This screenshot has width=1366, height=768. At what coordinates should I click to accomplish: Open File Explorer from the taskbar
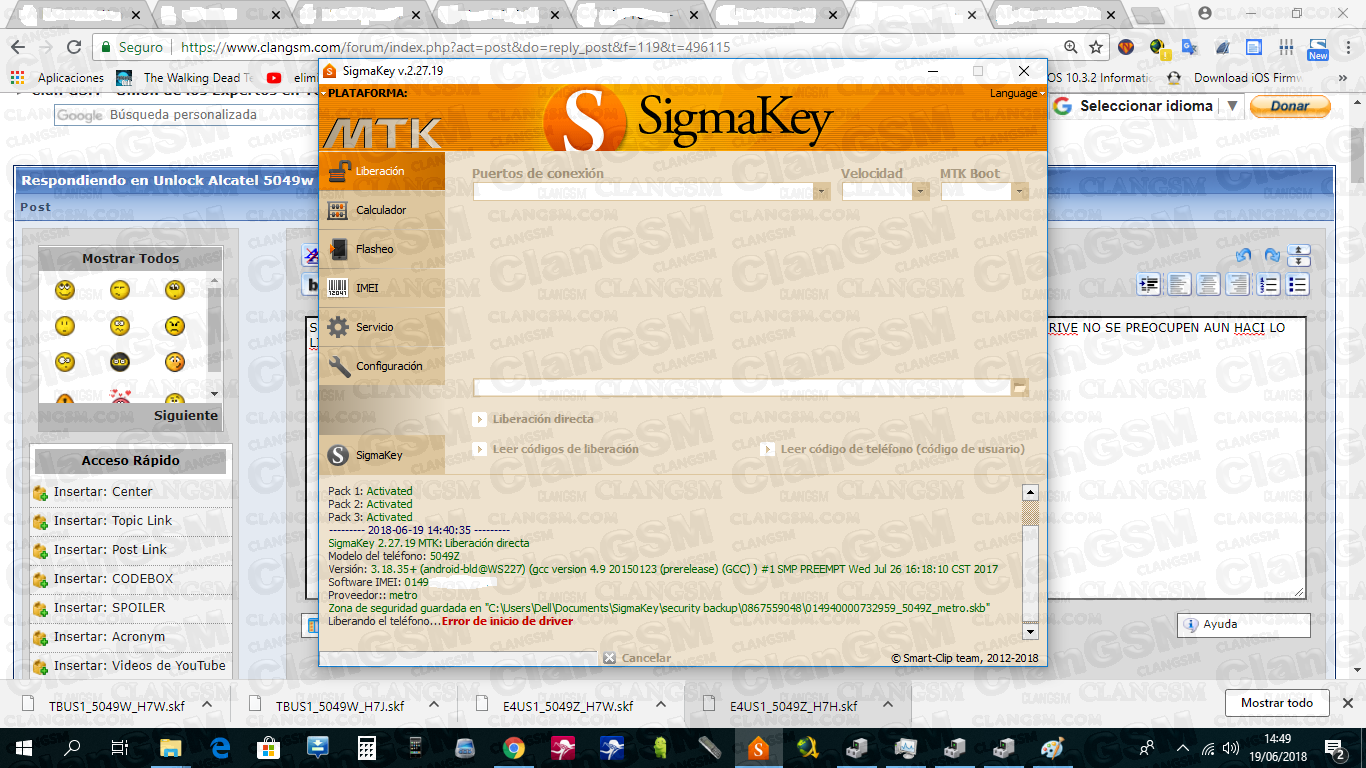tap(171, 747)
